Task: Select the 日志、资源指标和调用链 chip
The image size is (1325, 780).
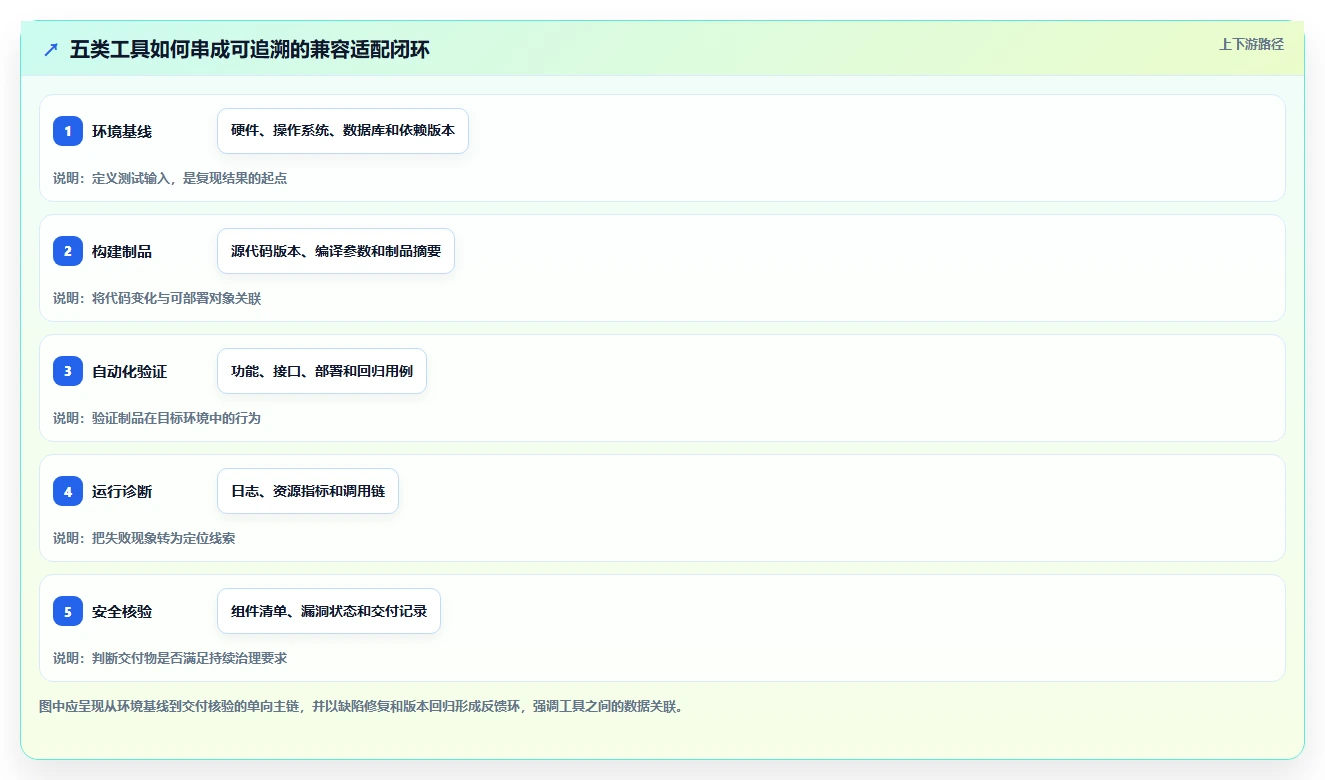Action: [x=308, y=491]
